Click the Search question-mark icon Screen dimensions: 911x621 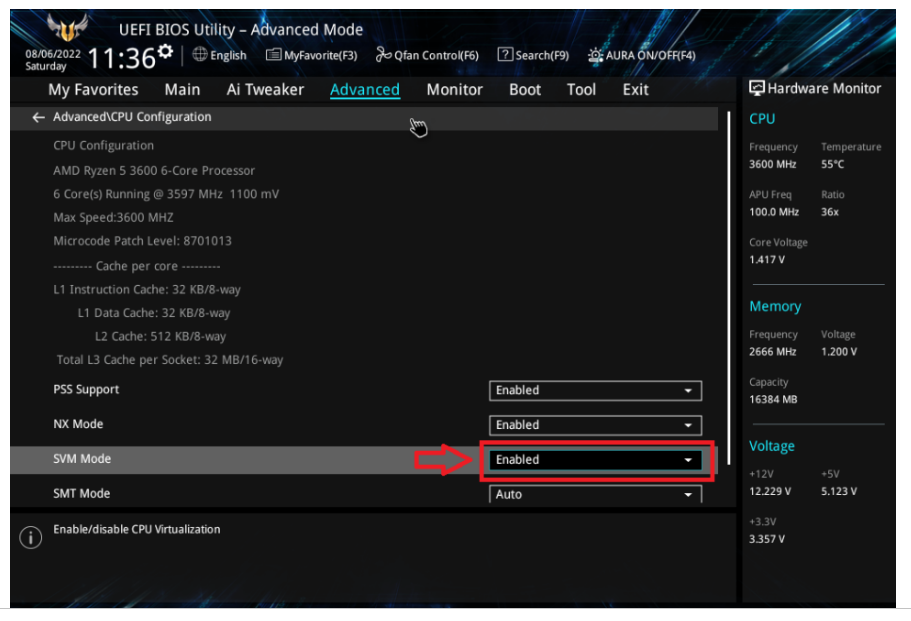coord(505,55)
